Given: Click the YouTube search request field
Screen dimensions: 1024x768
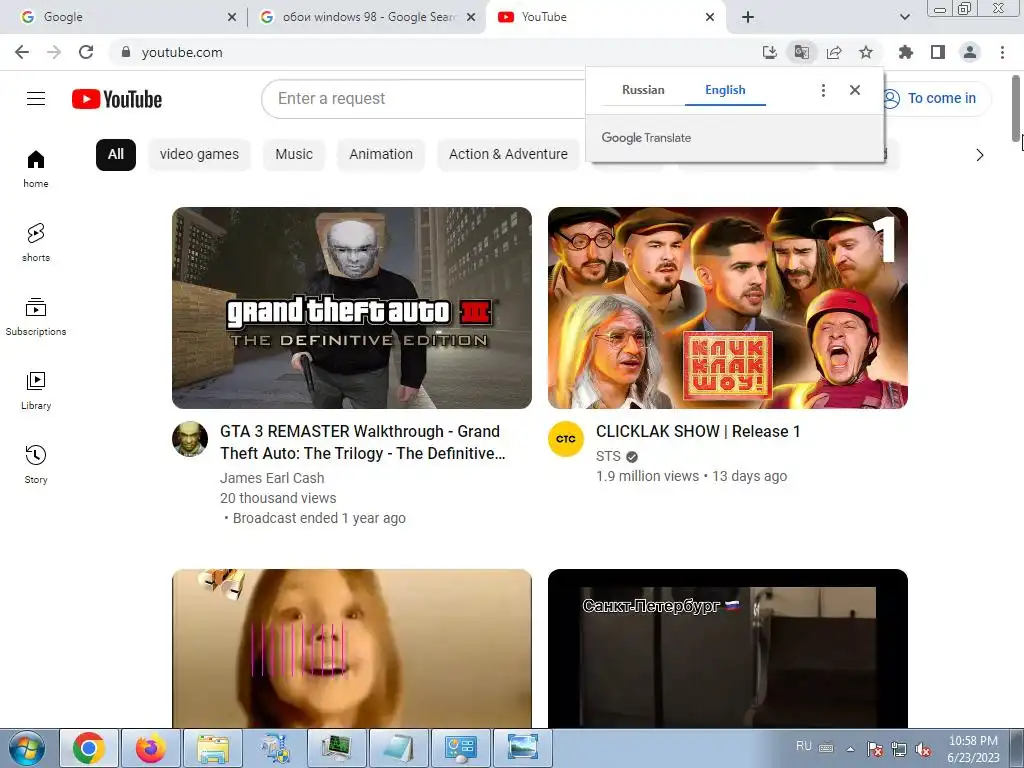Looking at the screenshot, I should (x=424, y=99).
